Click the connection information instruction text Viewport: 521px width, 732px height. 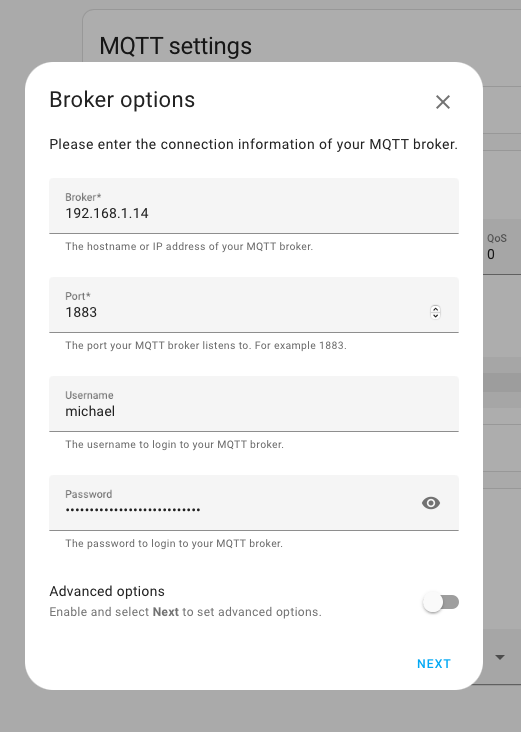253,144
